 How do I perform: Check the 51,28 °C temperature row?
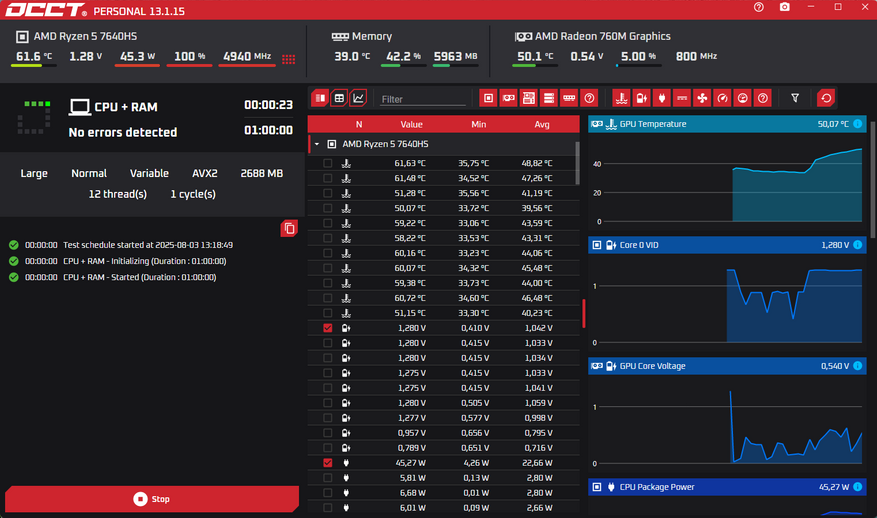tap(328, 194)
